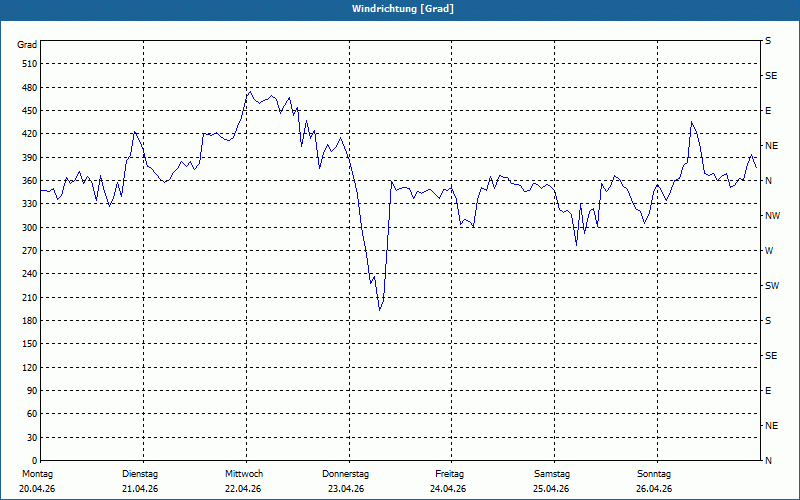Click the "NW" compass label on right axis
Viewport: 800px width, 500px height.
772,216
